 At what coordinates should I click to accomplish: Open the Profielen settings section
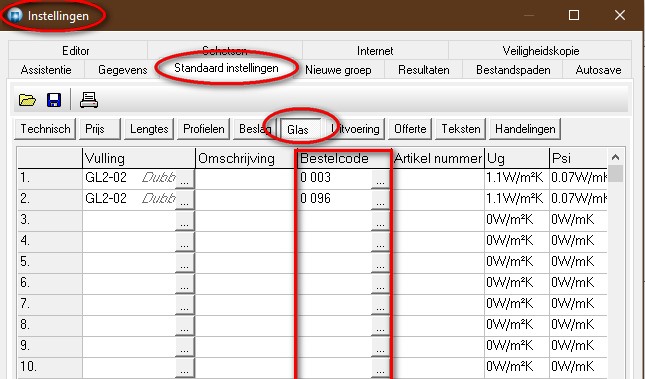point(204,129)
